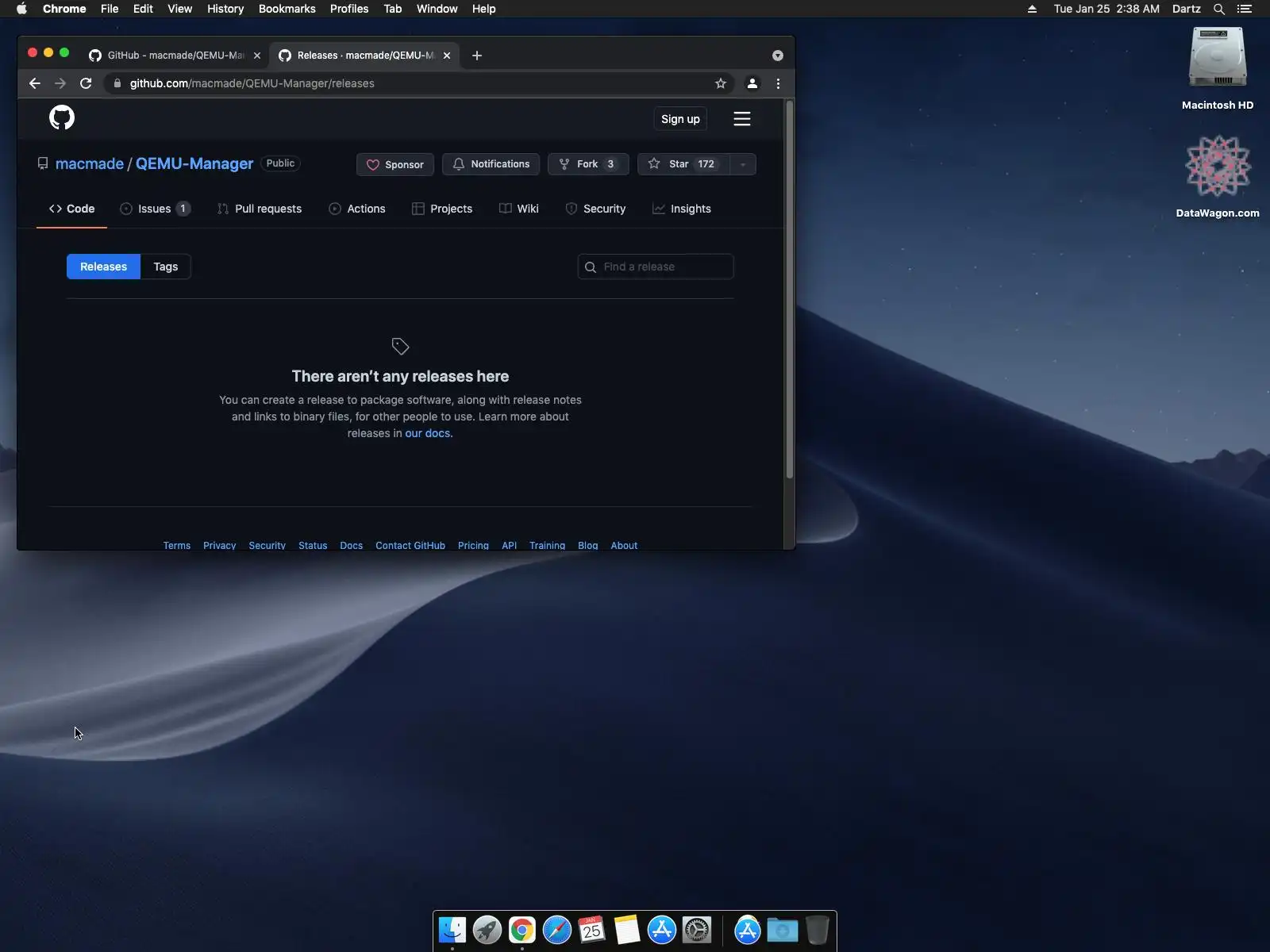Select the Code repository tab
The height and width of the screenshot is (952, 1270).
[71, 209]
